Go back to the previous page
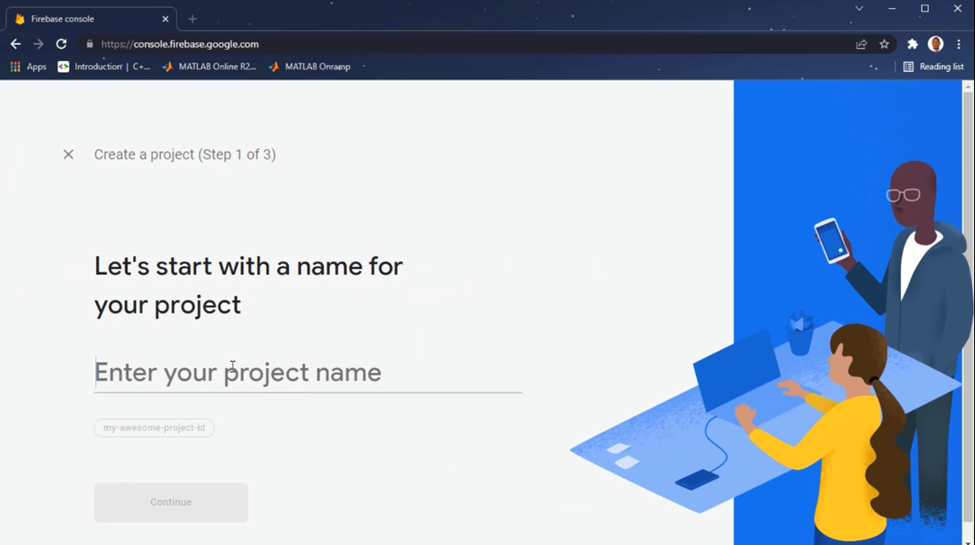 click(16, 44)
